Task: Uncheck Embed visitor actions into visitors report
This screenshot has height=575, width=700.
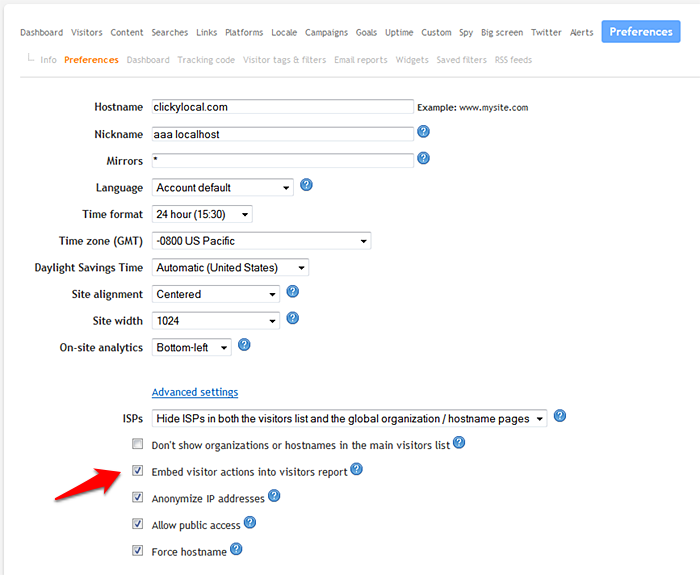Action: tap(138, 471)
